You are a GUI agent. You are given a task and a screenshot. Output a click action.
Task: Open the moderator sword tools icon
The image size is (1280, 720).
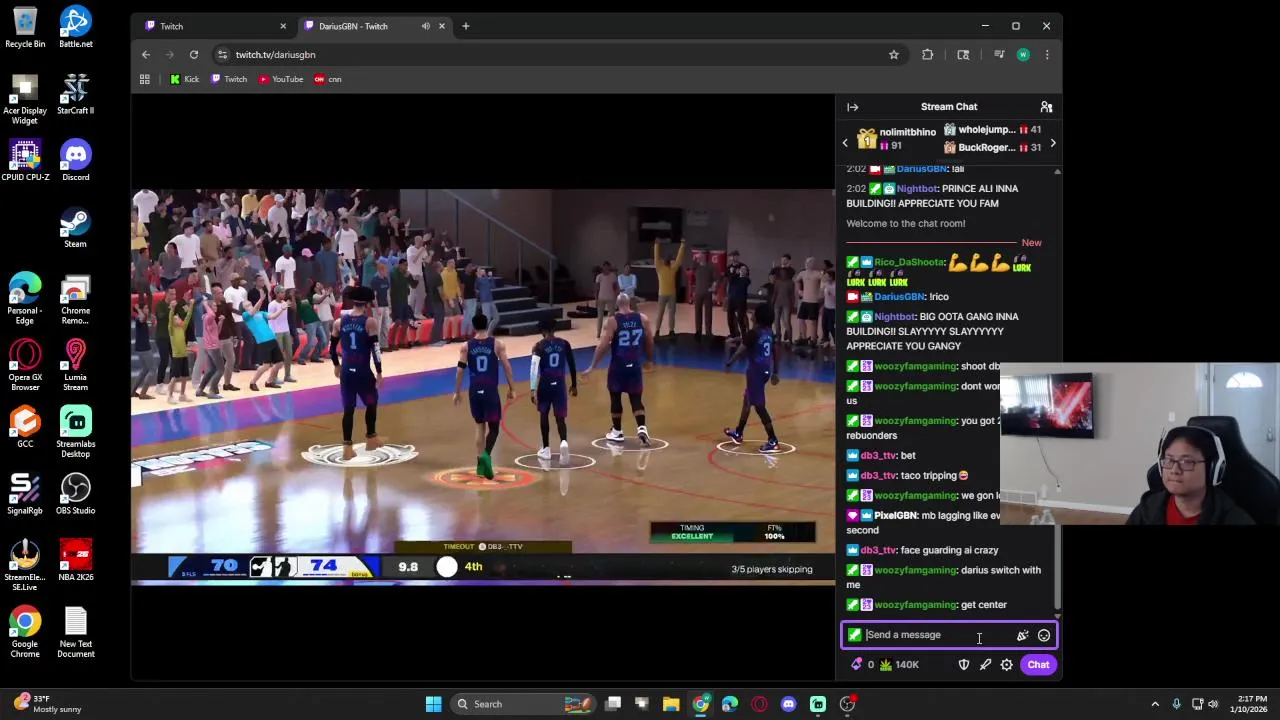(x=985, y=664)
